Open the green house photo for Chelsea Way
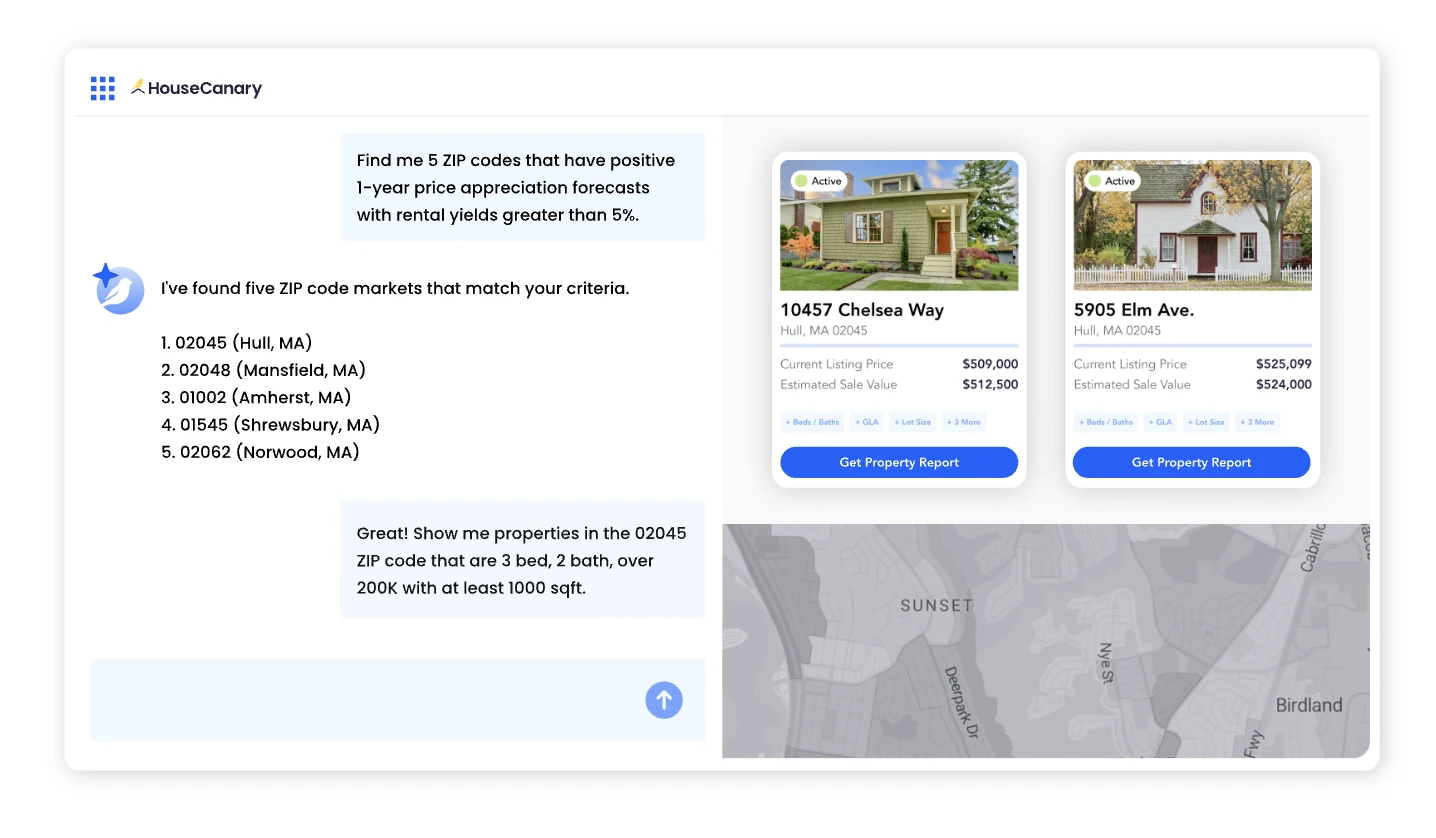Screen dimensions: 1436x838 899,225
